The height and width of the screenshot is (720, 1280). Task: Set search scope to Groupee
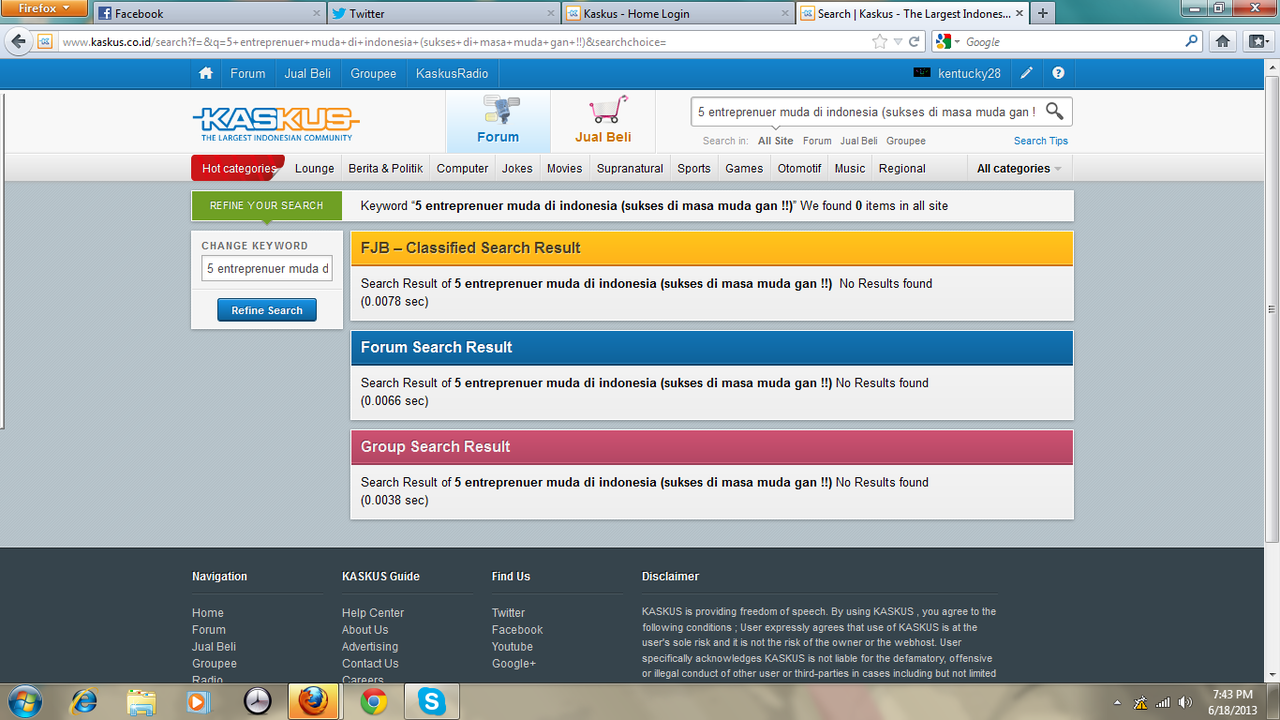pos(906,141)
